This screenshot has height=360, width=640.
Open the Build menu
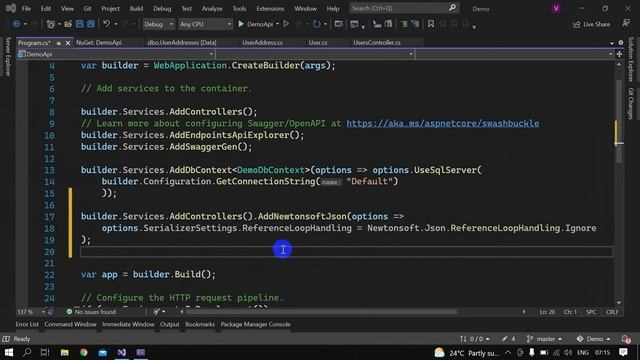pyautogui.click(x=136, y=9)
